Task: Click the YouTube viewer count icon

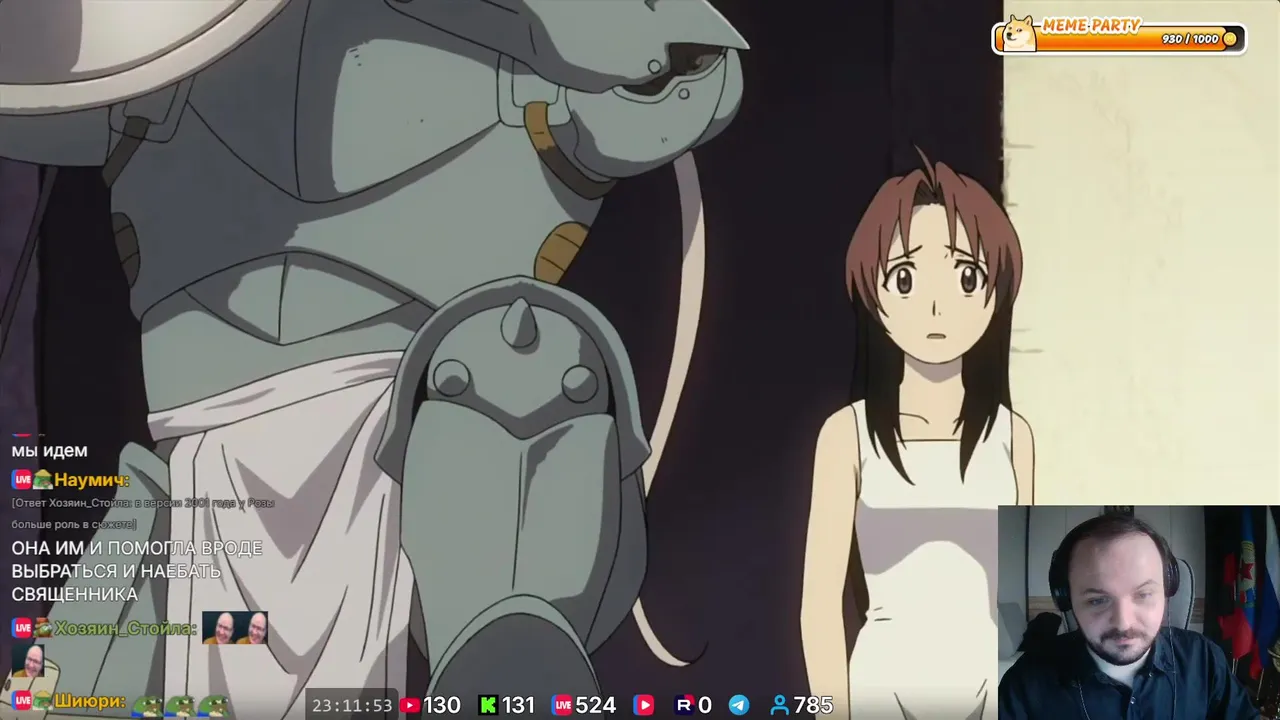Action: tap(409, 705)
